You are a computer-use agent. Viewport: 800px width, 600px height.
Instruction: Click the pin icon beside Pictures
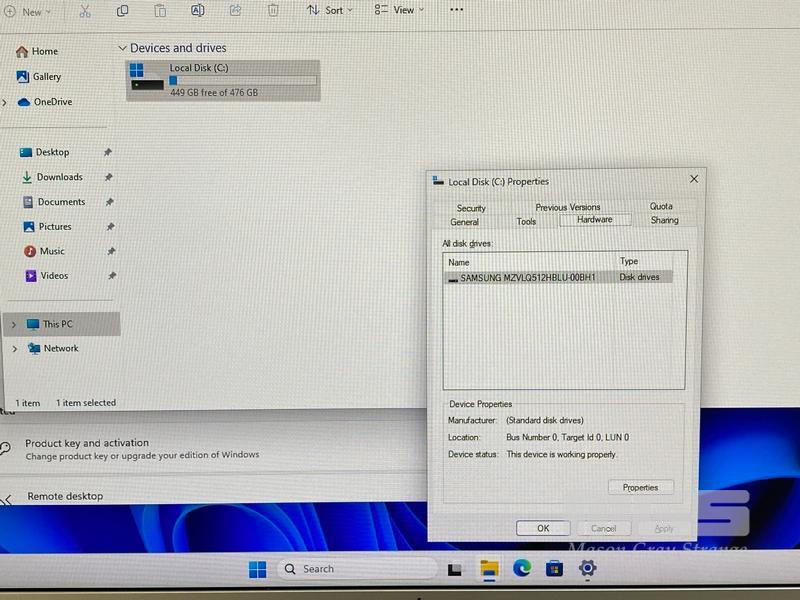tap(111, 227)
